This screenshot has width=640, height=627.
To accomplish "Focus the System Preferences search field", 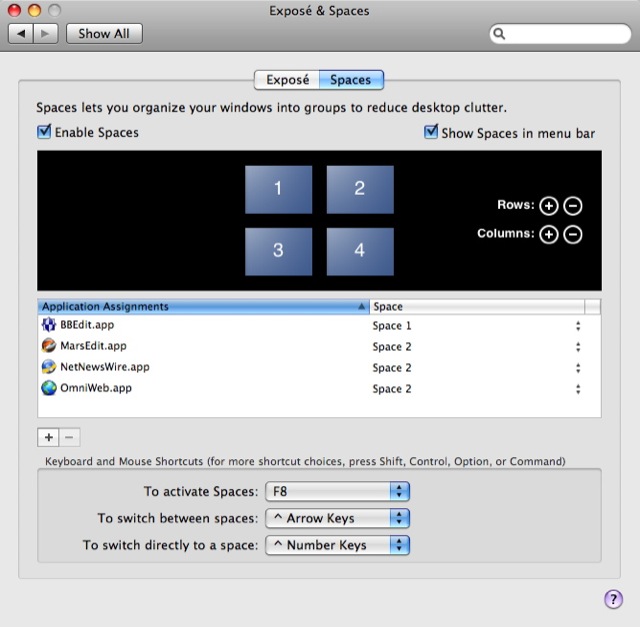I will [x=560, y=33].
